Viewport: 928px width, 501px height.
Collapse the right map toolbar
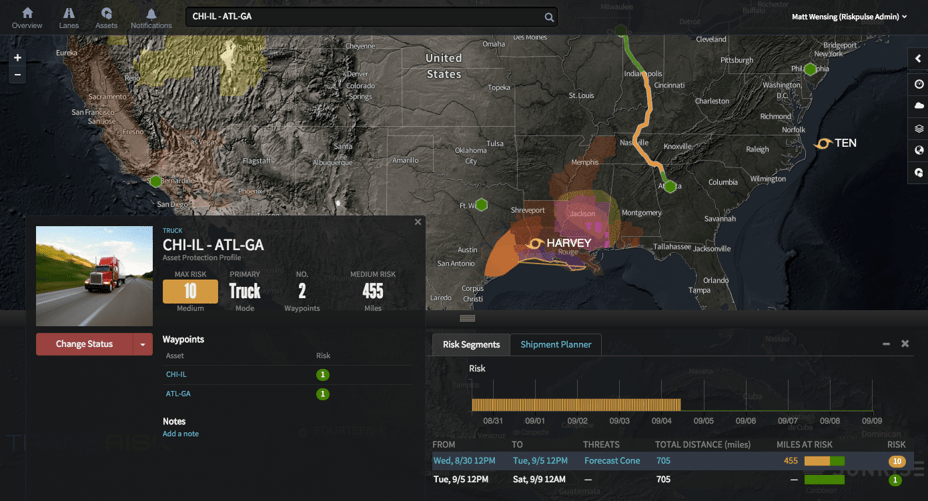918,59
